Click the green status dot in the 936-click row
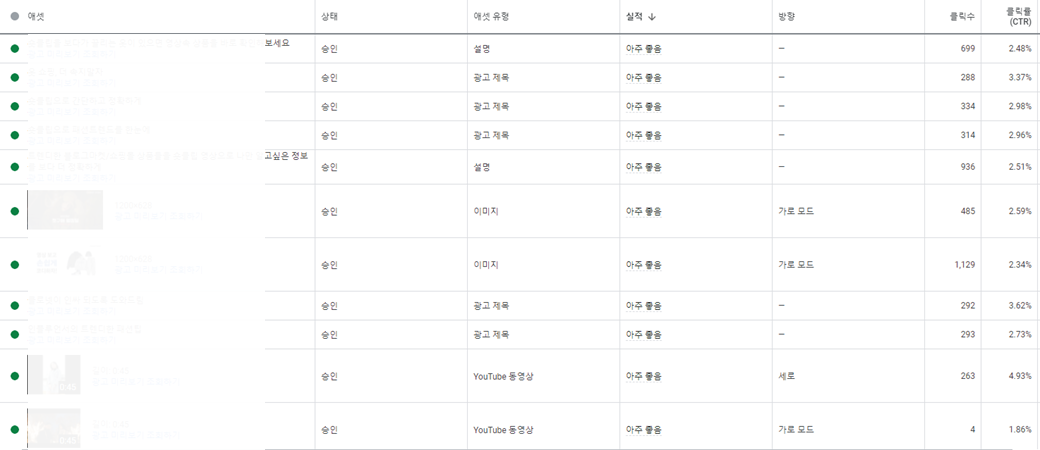This screenshot has width=1040, height=450. 15,167
